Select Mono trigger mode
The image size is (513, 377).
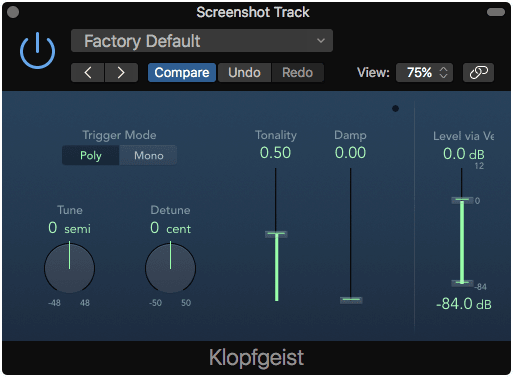(x=148, y=155)
